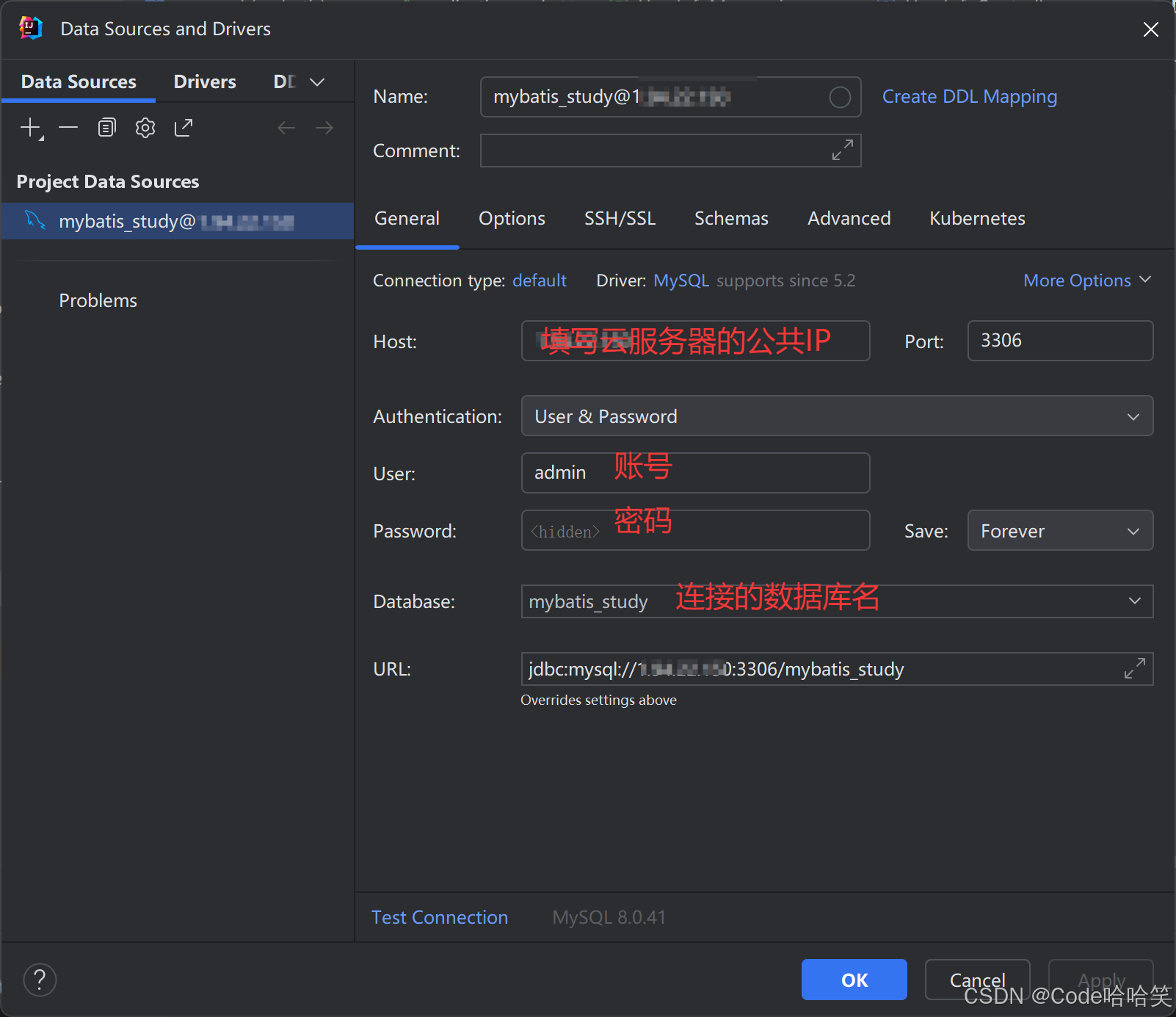This screenshot has width=1176, height=1017.
Task: Switch to Data Sources tab
Action: (x=79, y=82)
